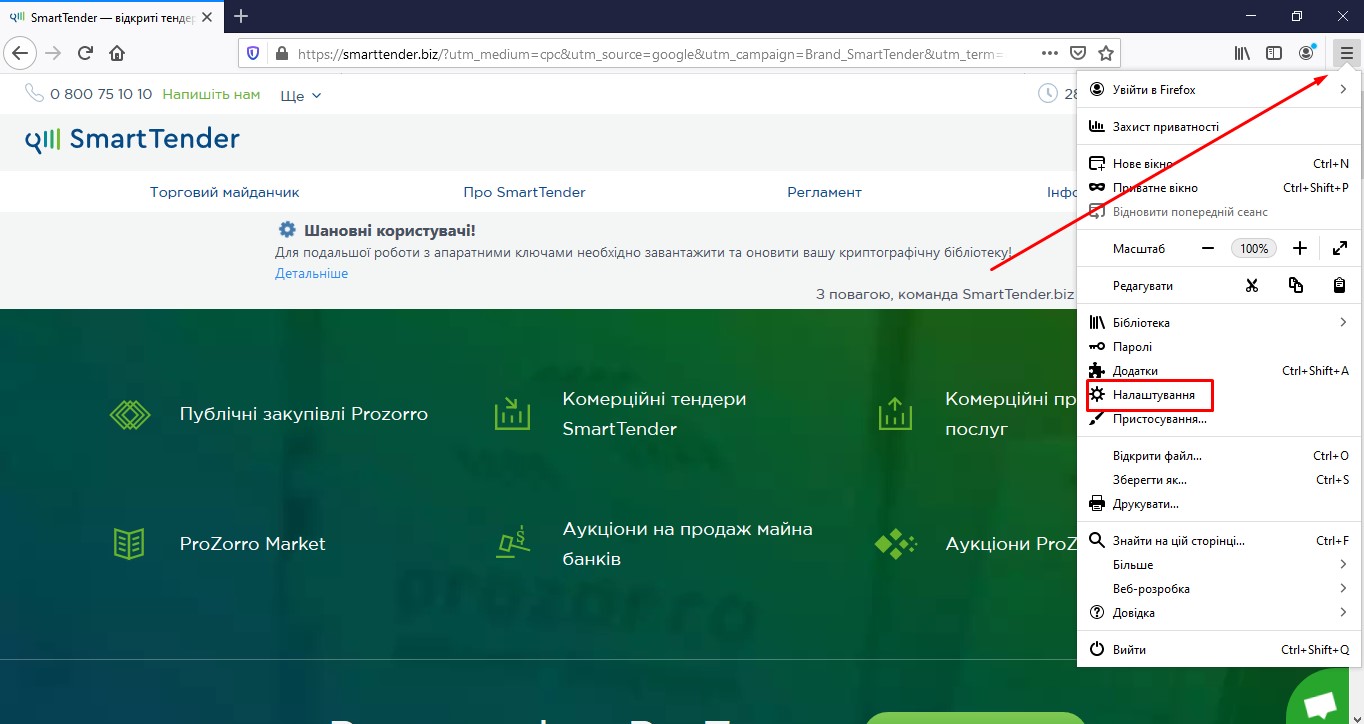Enter full screen mode from the zoom row
This screenshot has width=1364, height=724.
1339,248
